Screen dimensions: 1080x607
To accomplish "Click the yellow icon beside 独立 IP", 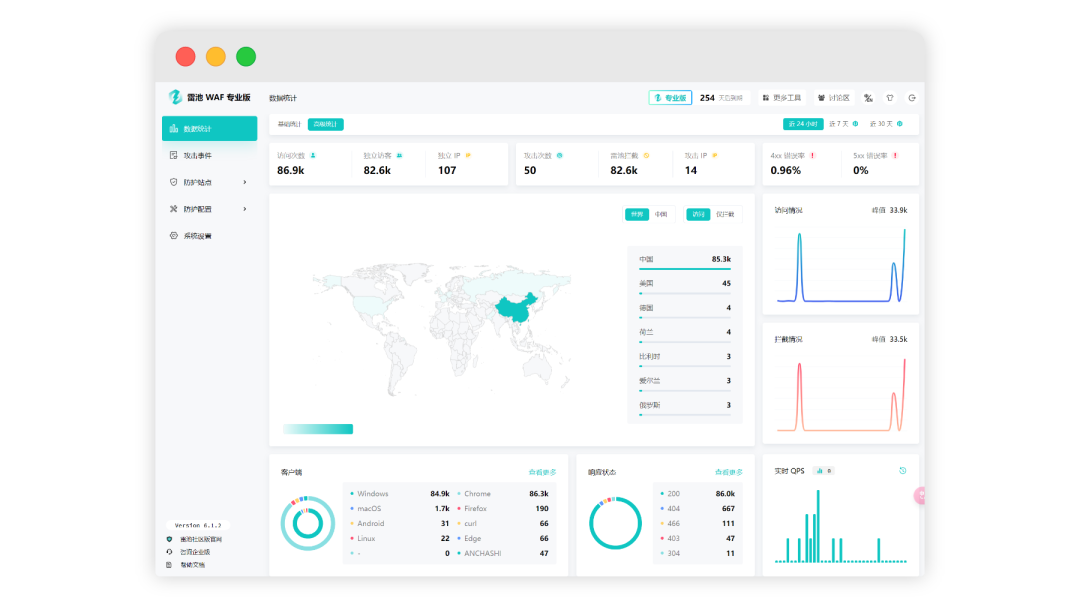I will tap(468, 156).
